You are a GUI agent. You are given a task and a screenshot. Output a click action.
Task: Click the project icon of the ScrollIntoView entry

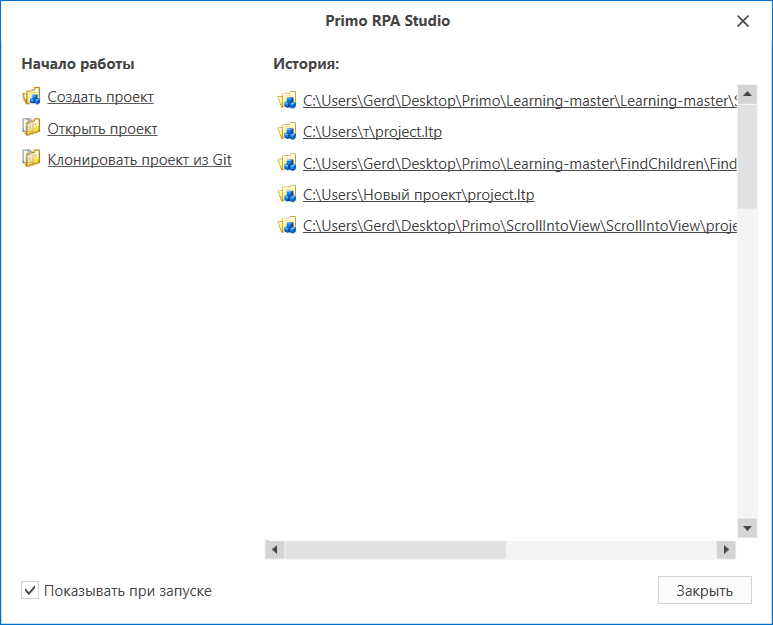point(287,225)
